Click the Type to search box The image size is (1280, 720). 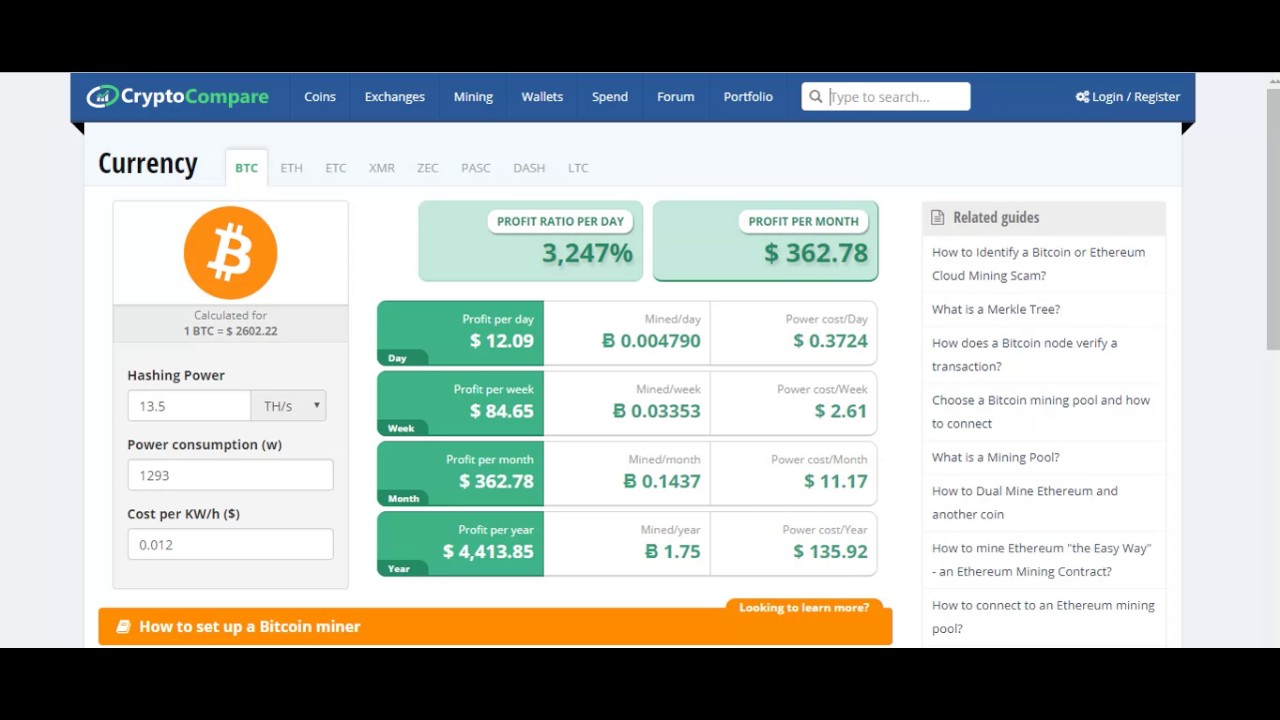[886, 96]
